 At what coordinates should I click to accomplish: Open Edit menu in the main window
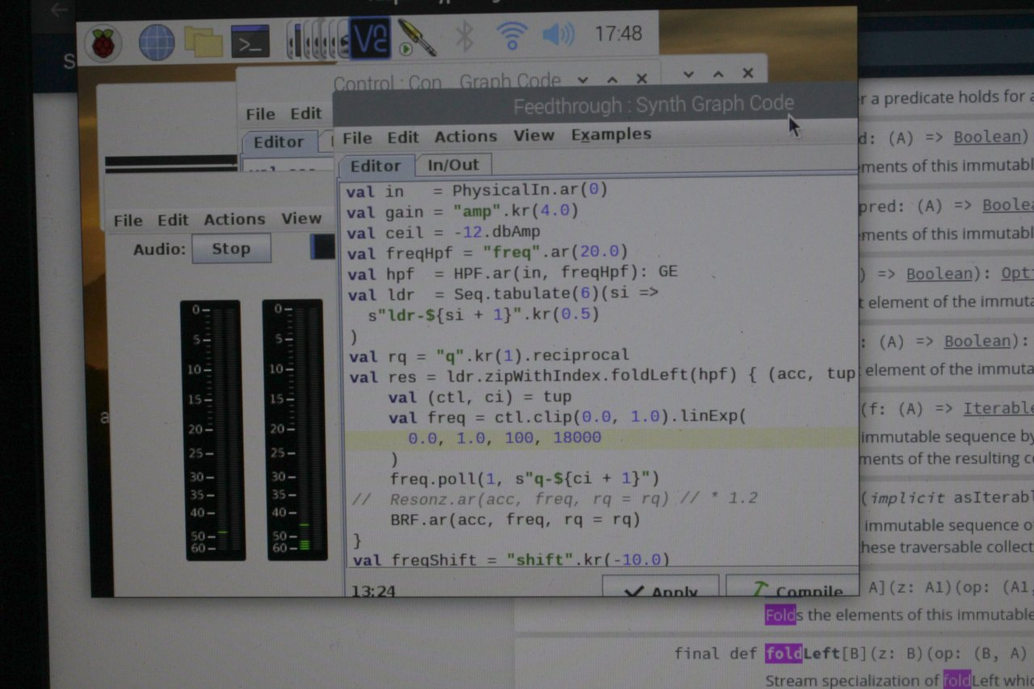coord(172,220)
